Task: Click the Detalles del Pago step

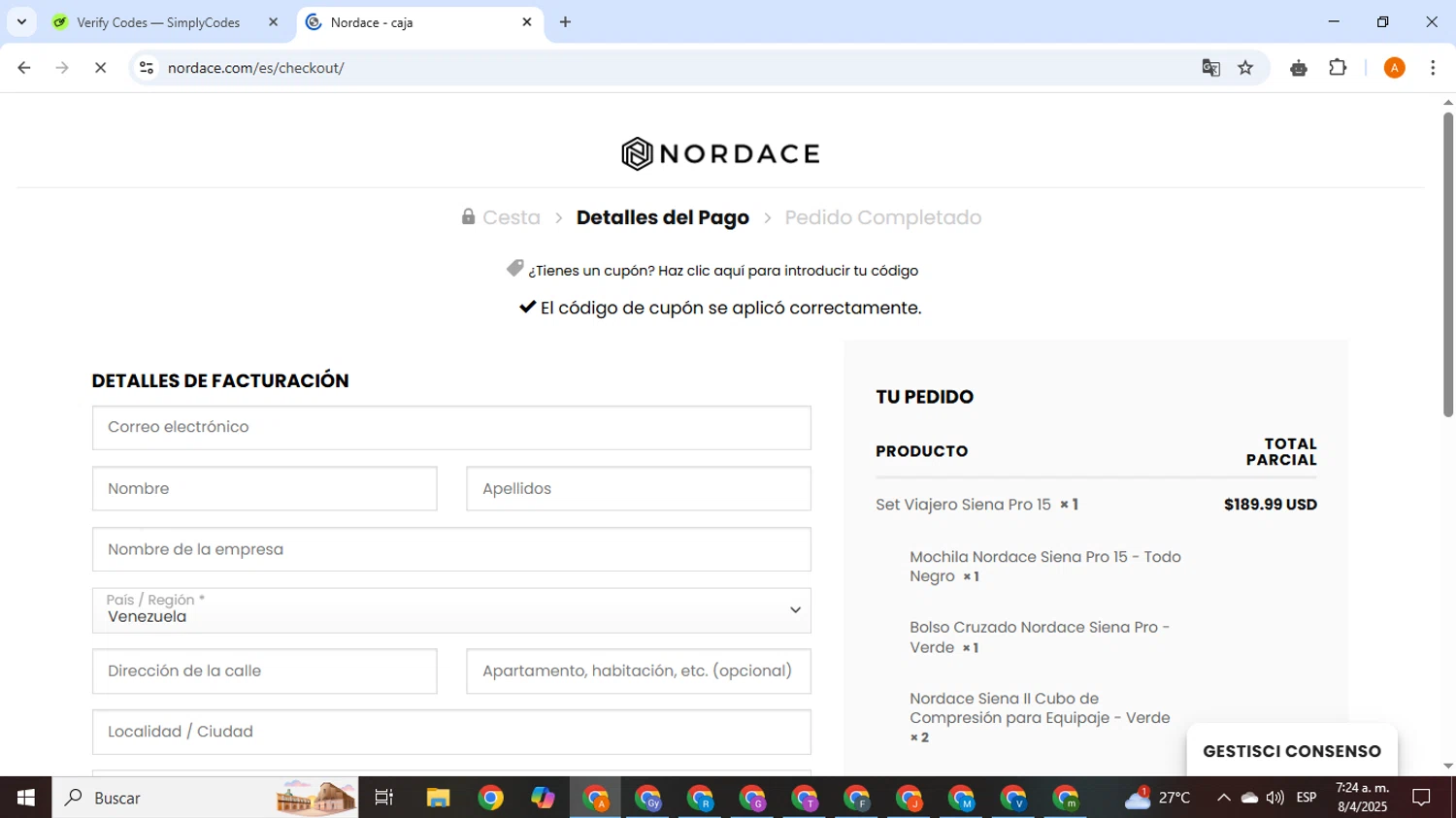Action: pos(663,217)
